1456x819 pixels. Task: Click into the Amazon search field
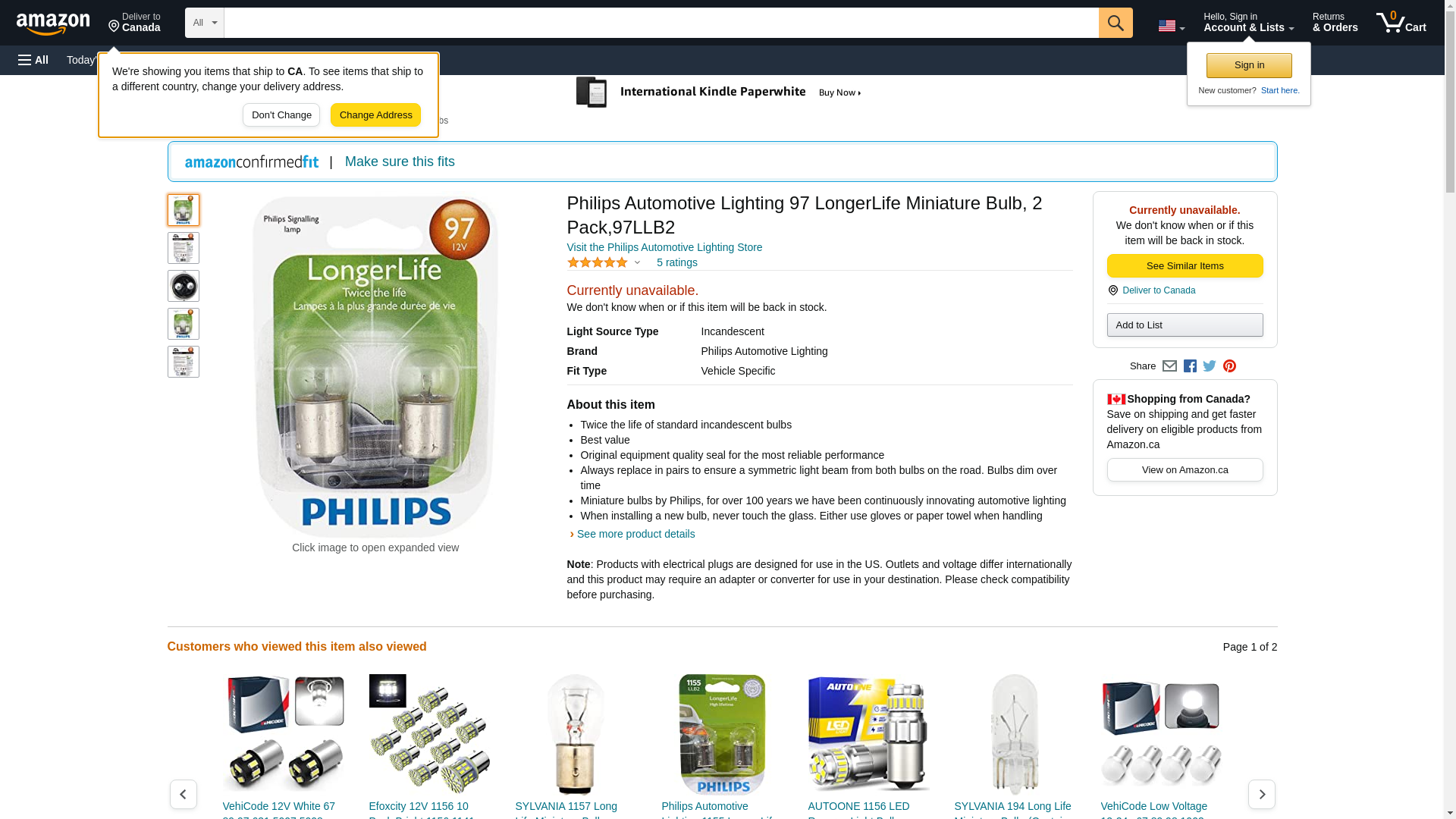[661, 23]
